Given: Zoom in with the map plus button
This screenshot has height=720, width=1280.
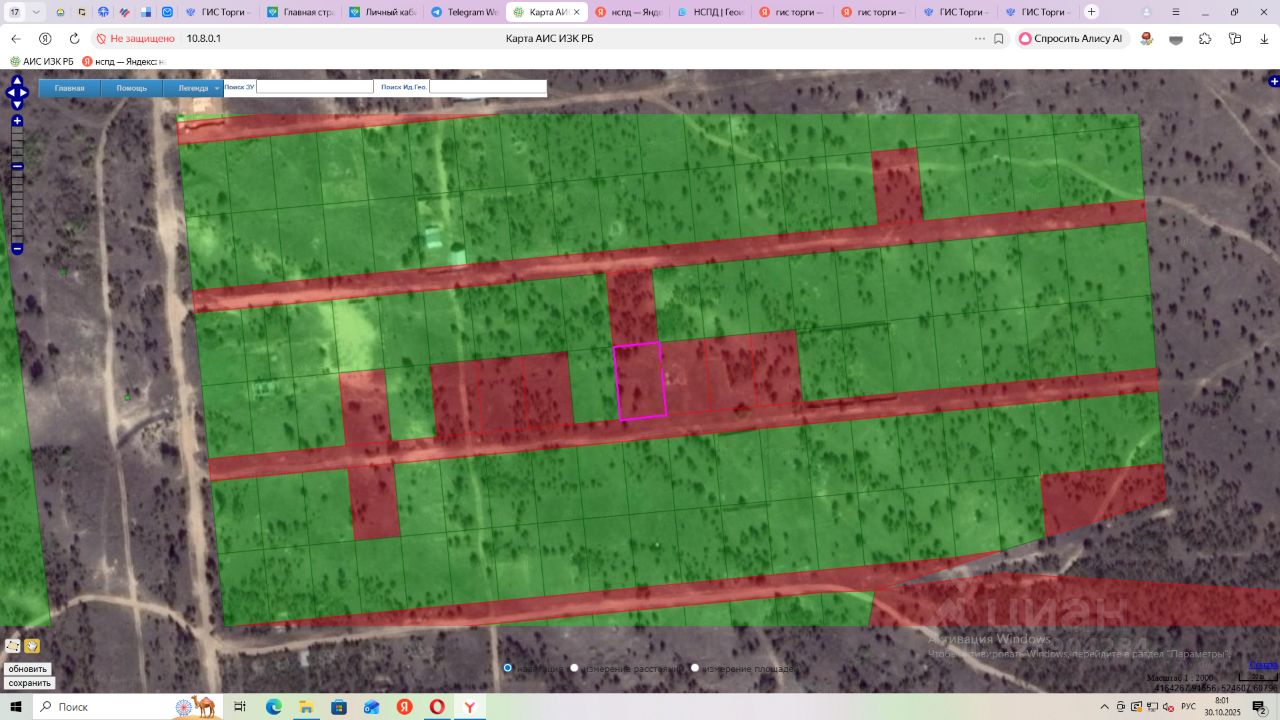Looking at the screenshot, I should 17,121.
